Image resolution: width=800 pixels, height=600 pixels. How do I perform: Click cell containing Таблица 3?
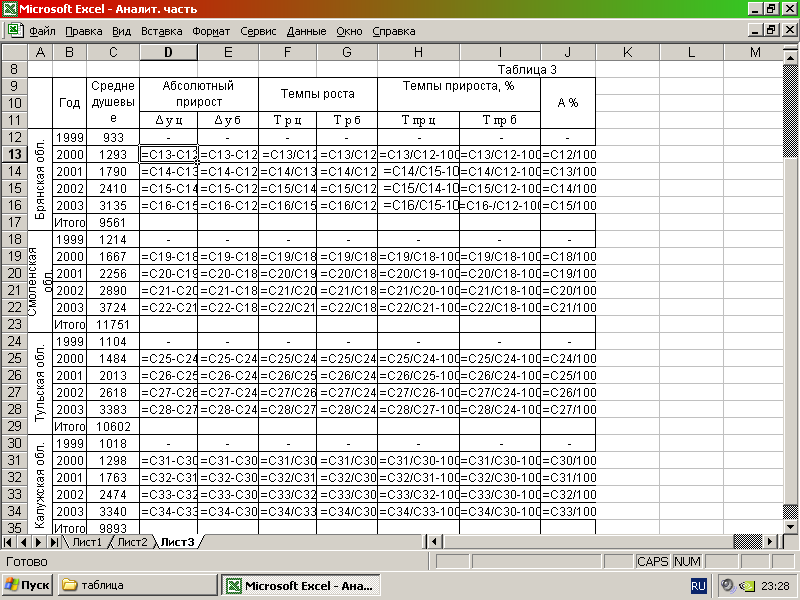click(x=527, y=69)
